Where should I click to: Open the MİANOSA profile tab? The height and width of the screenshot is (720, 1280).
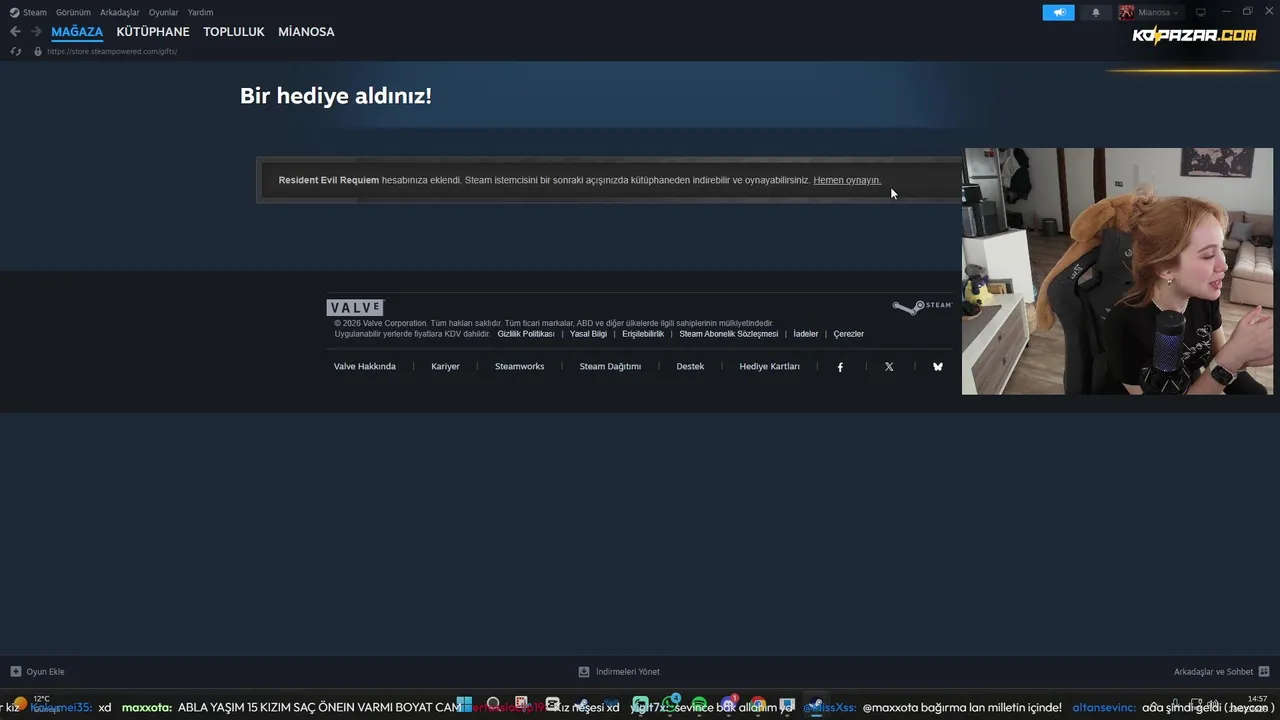[306, 32]
